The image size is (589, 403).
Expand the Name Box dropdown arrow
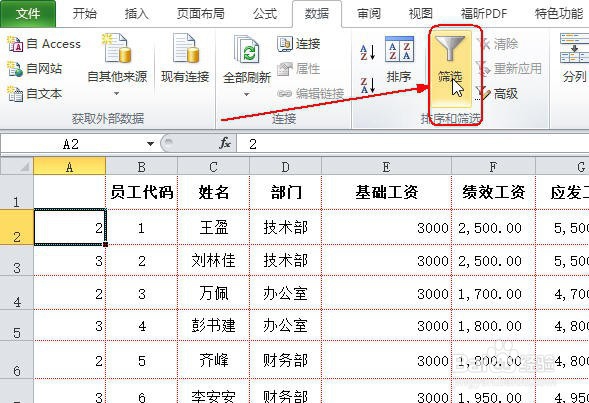(150, 144)
